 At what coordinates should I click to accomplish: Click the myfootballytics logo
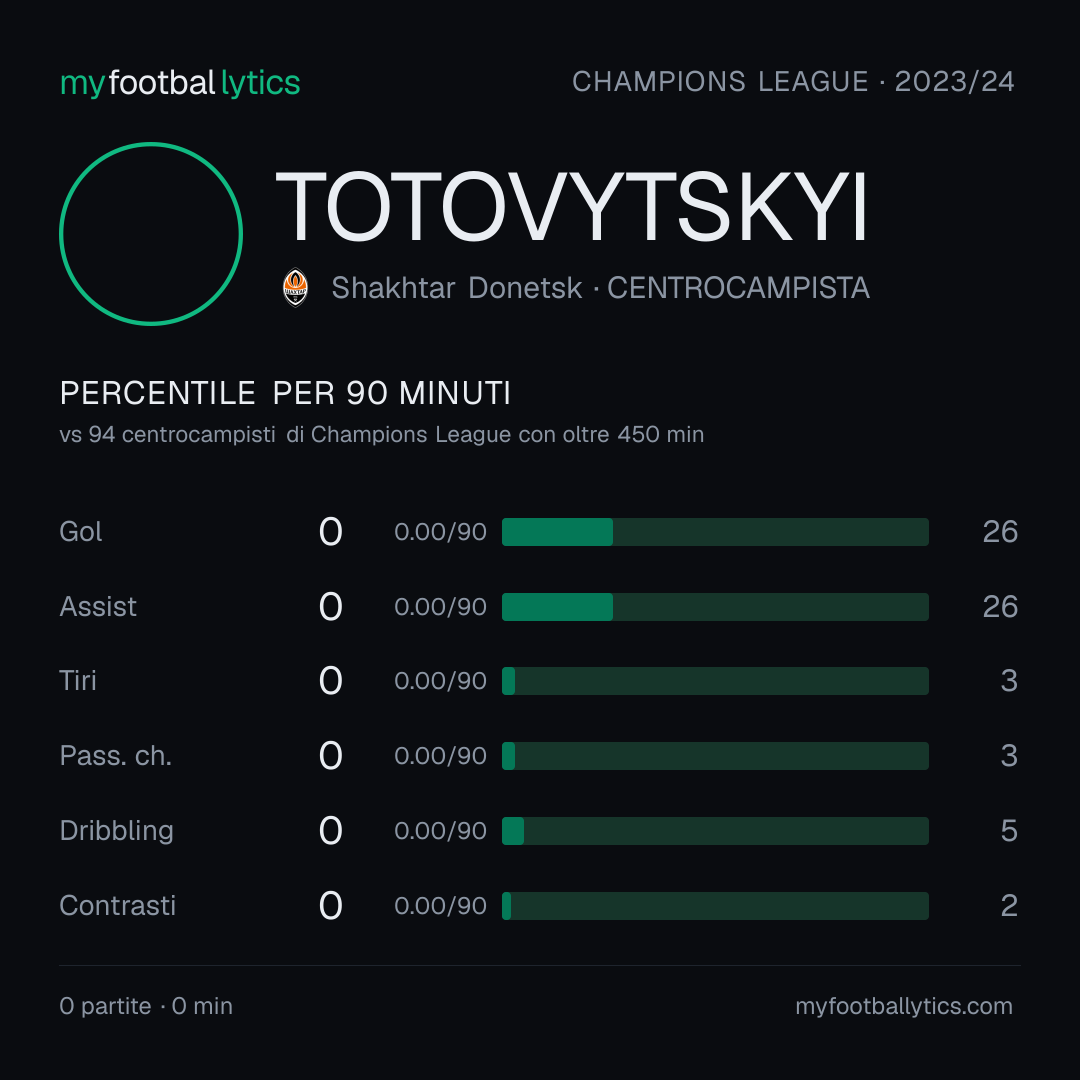point(180,83)
